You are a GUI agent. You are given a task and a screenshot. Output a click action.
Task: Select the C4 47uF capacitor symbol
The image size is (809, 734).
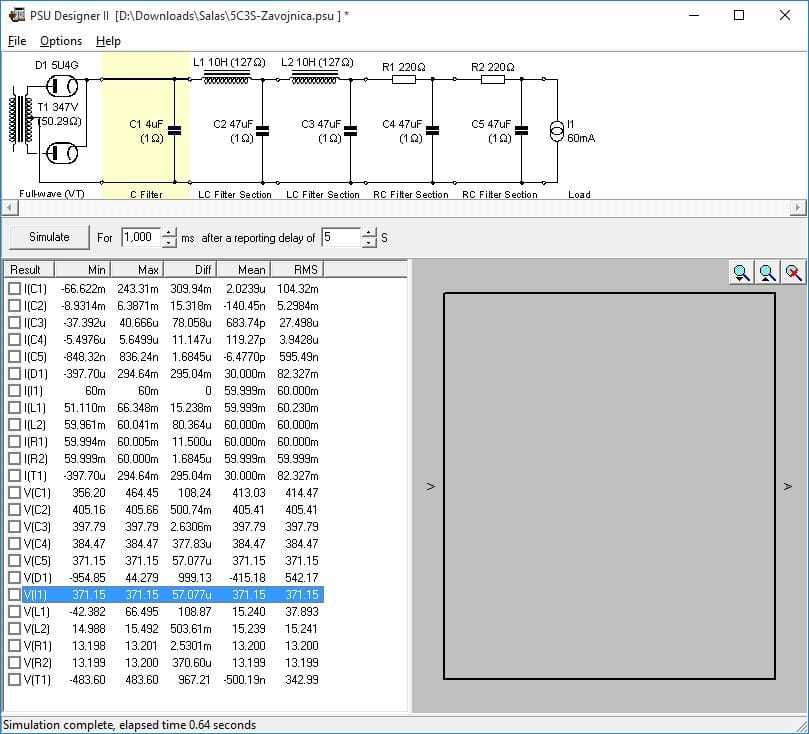(432, 131)
